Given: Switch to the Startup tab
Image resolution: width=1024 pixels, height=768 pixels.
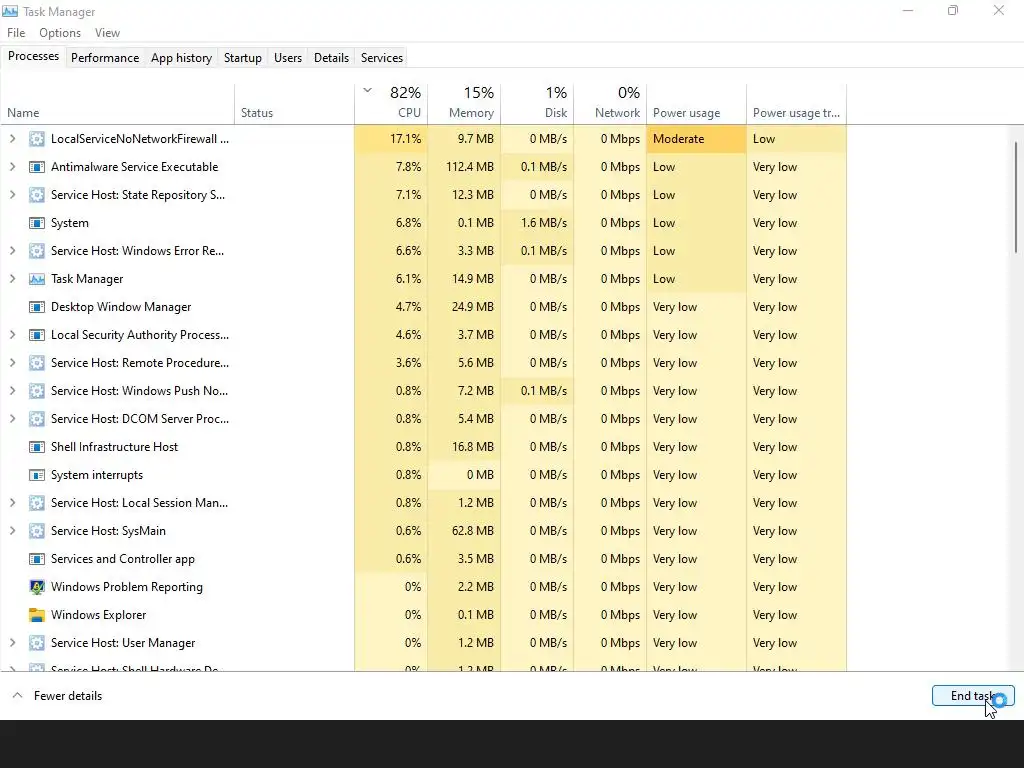Looking at the screenshot, I should 243,57.
